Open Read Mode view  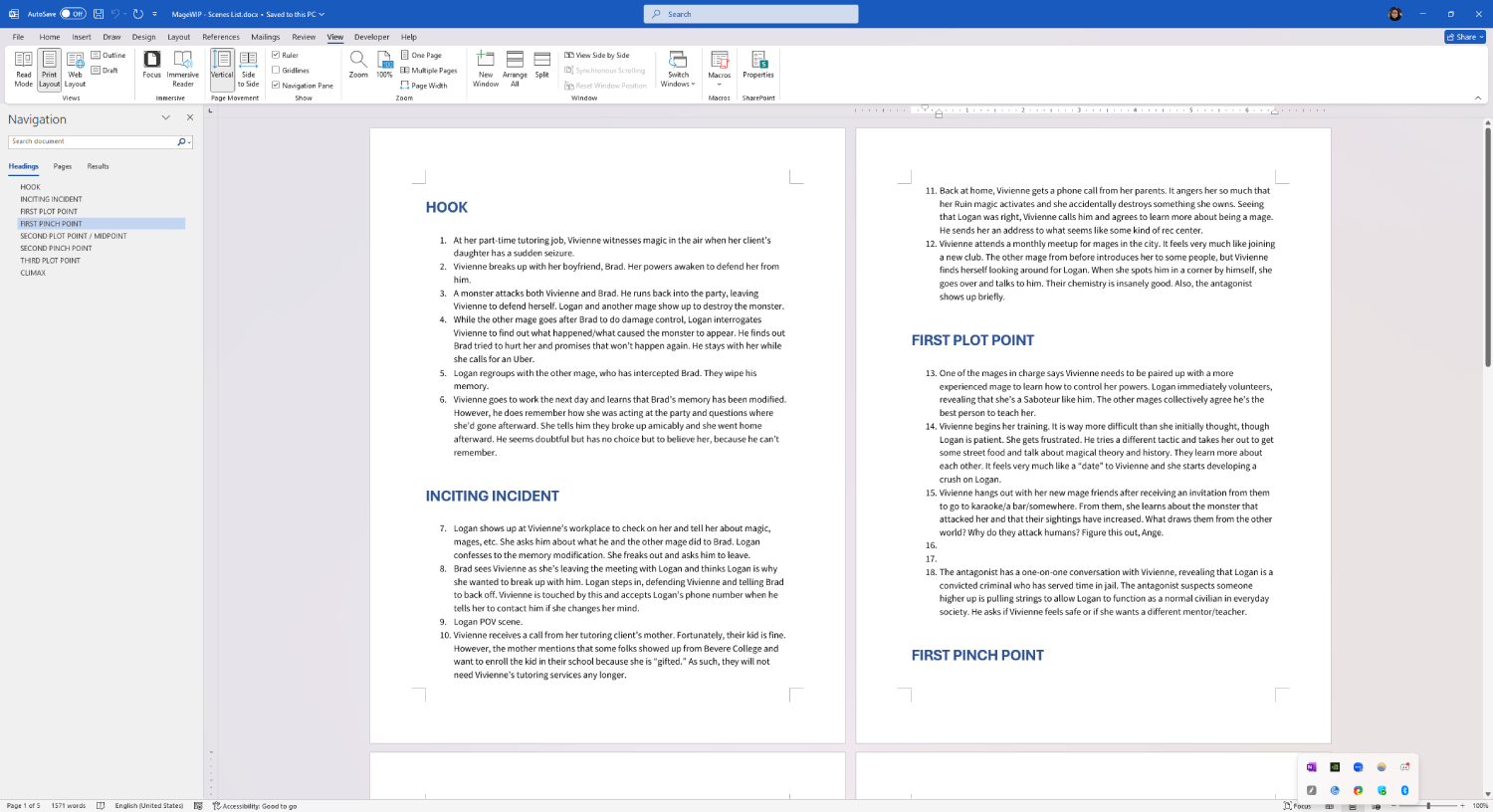coord(23,69)
